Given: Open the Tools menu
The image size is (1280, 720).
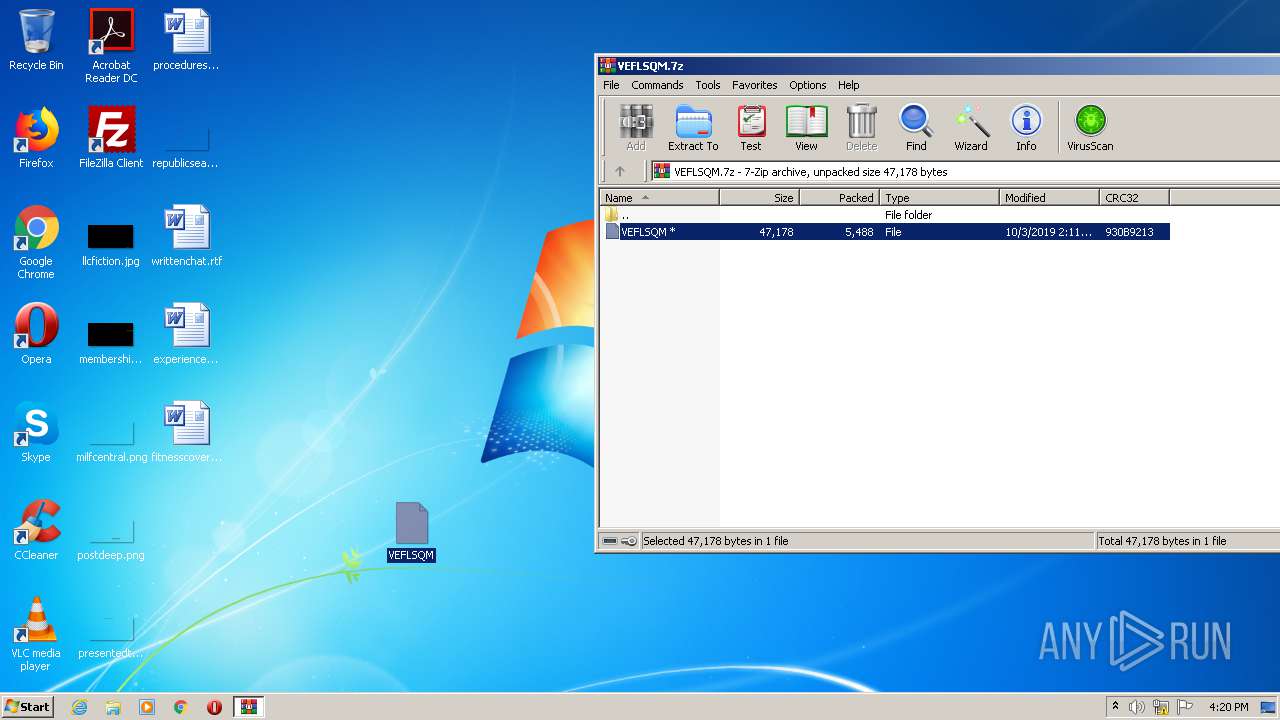Looking at the screenshot, I should pyautogui.click(x=708, y=85).
